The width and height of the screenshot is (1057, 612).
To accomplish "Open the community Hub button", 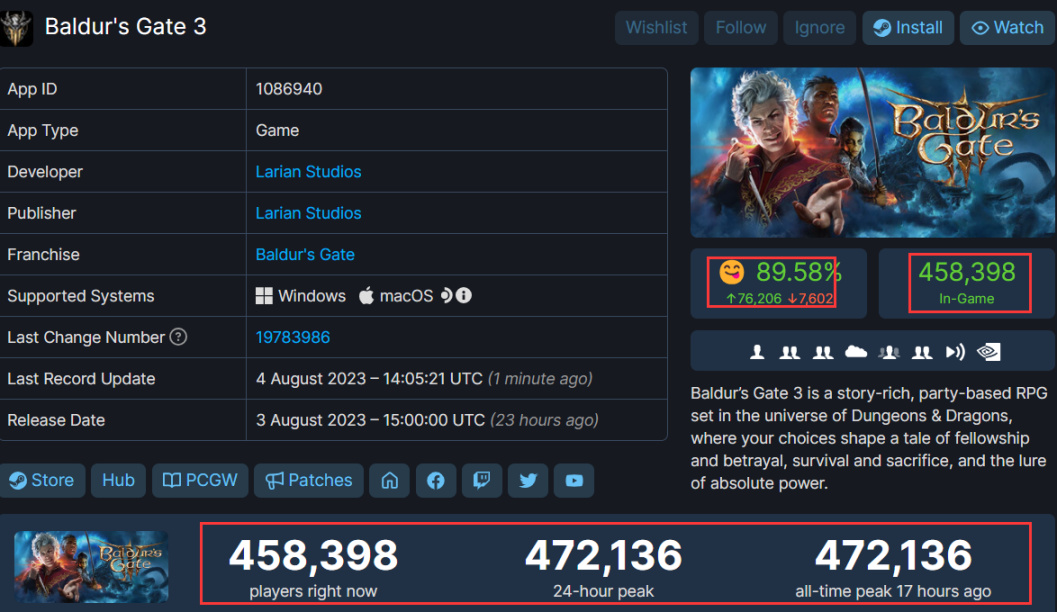I will coord(118,481).
